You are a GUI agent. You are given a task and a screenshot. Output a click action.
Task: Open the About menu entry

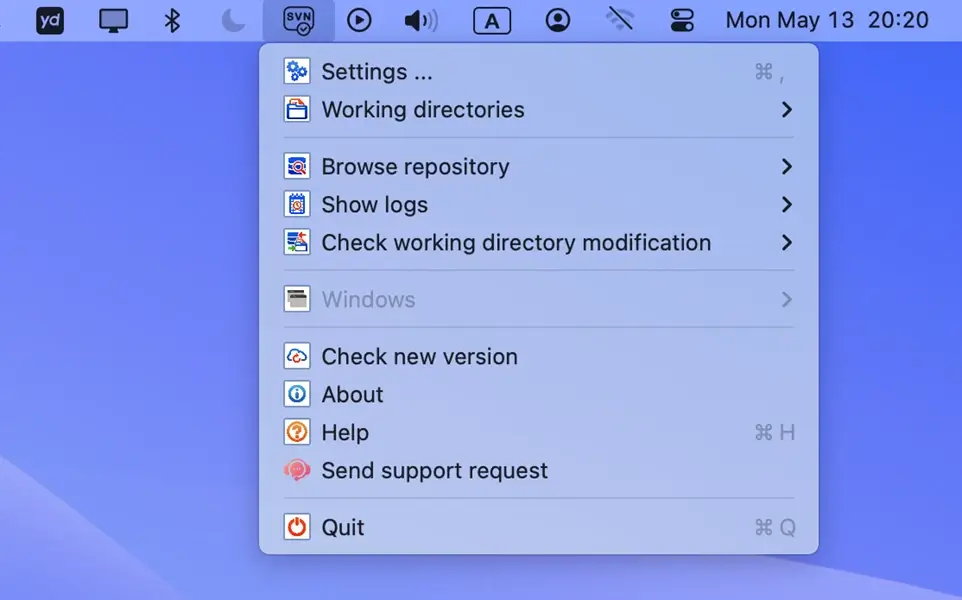tap(539, 394)
